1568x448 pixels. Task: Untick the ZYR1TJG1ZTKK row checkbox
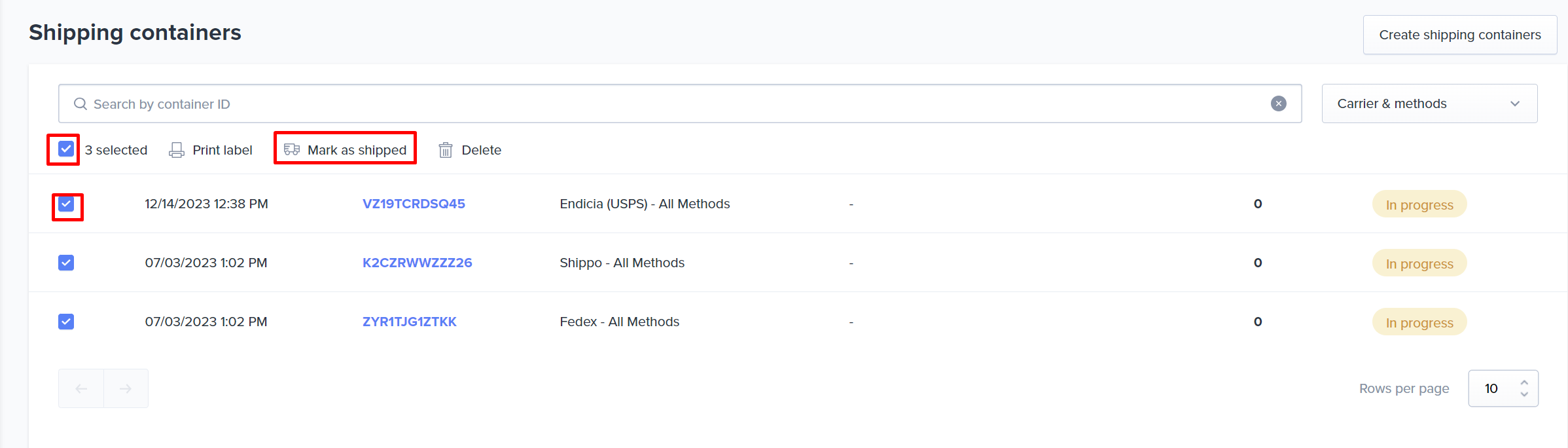pos(66,322)
